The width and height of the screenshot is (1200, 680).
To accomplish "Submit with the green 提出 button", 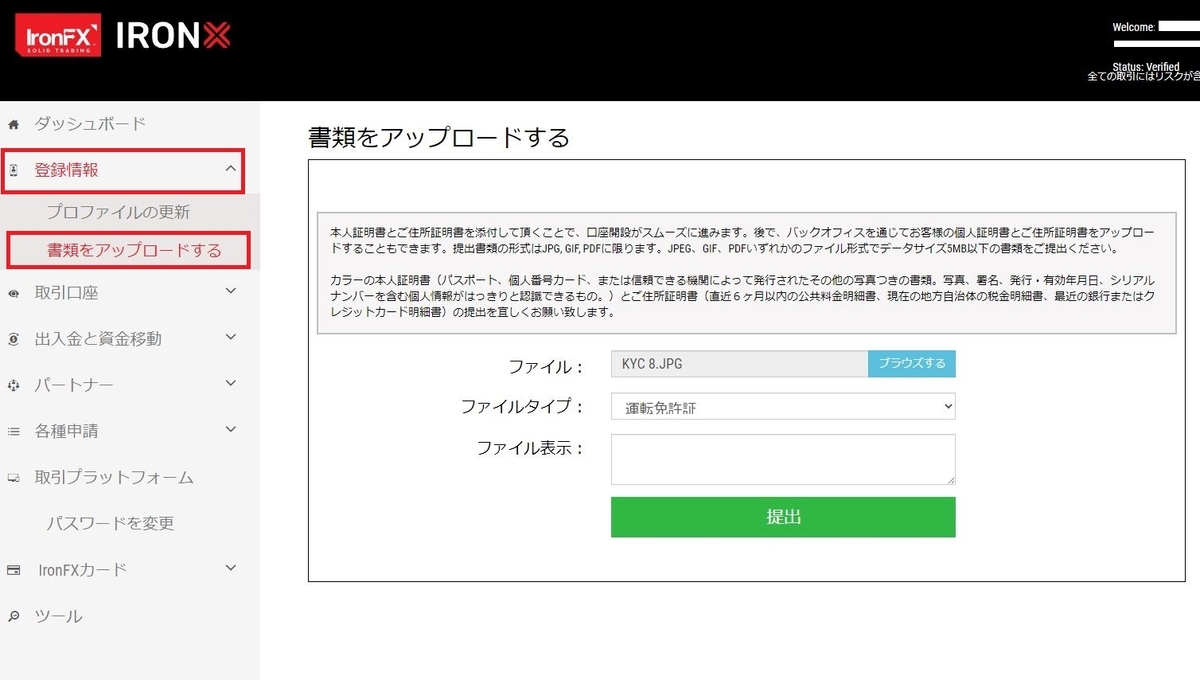I will pyautogui.click(x=783, y=517).
